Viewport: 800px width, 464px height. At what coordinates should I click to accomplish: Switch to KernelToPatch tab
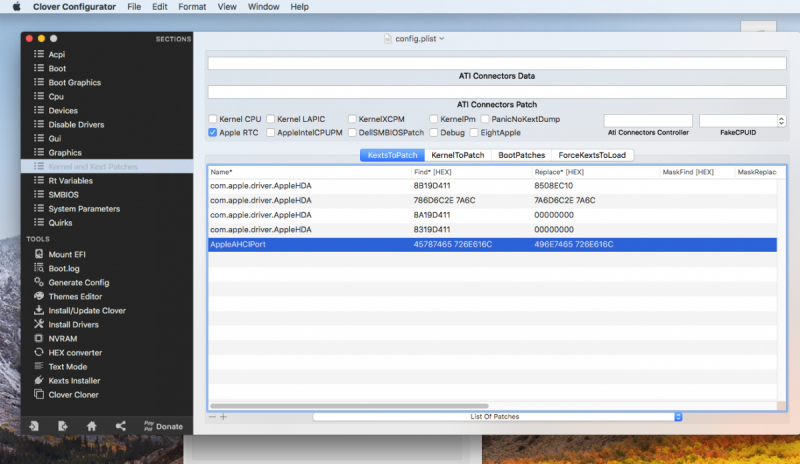(458, 155)
